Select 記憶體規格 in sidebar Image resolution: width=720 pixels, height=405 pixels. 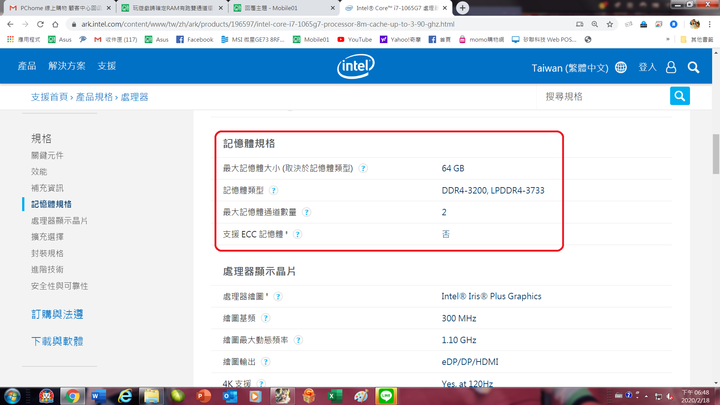[51, 204]
